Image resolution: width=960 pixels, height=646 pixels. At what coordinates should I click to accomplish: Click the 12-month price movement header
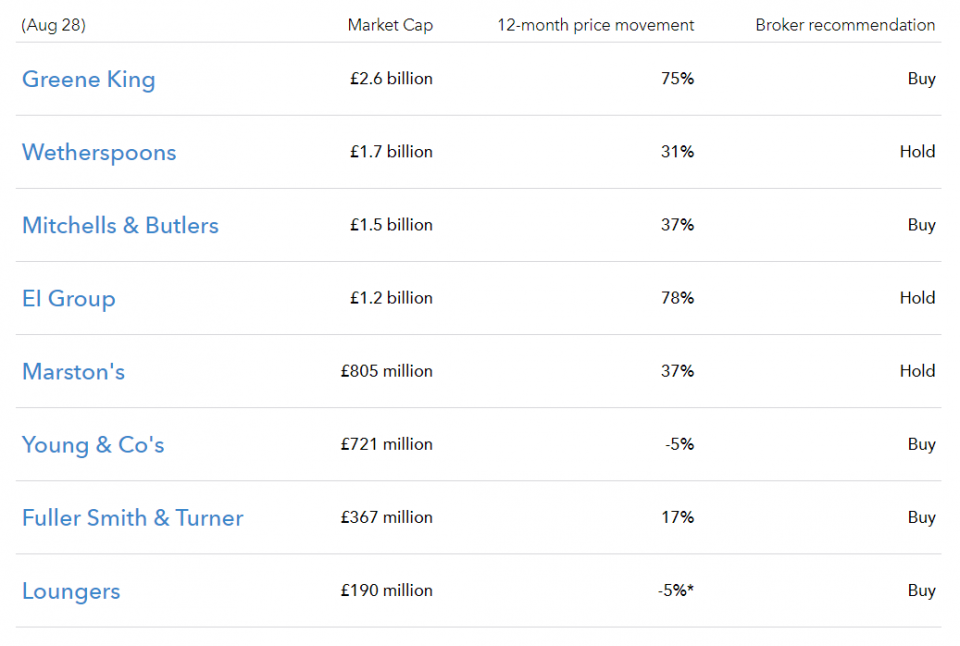point(595,25)
